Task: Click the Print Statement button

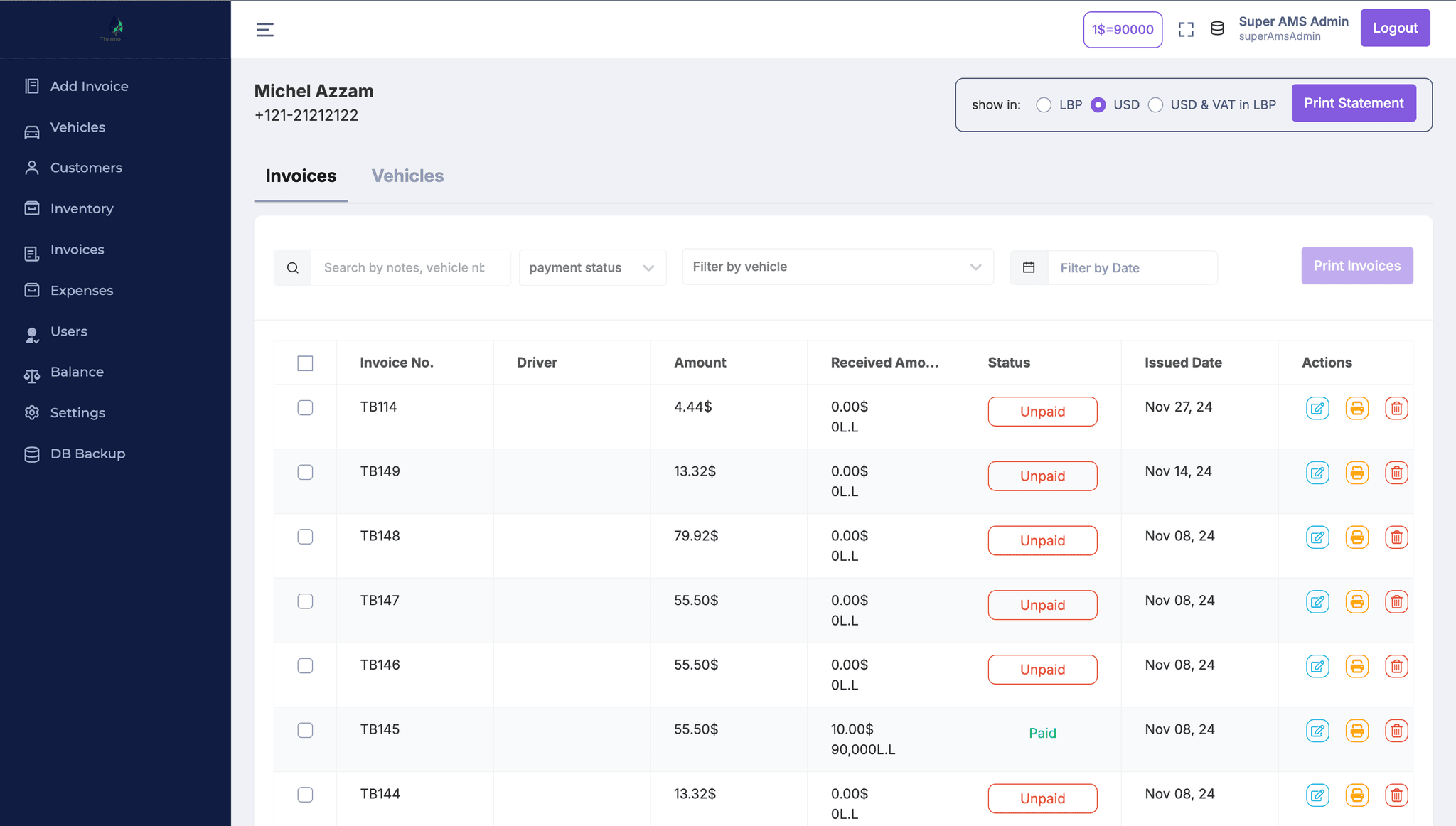Action: pos(1354,102)
